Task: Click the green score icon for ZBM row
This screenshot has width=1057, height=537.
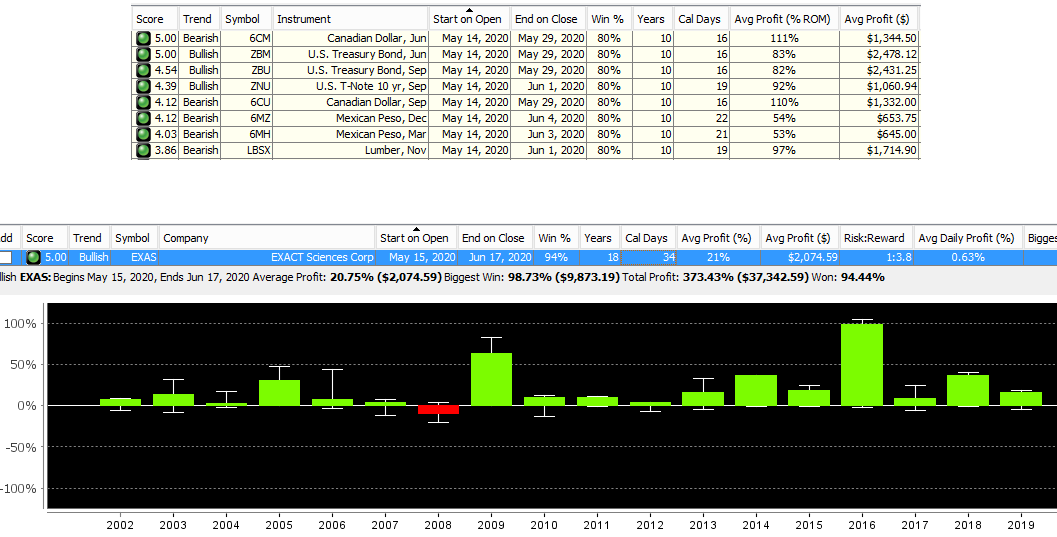Action: pyautogui.click(x=143, y=55)
